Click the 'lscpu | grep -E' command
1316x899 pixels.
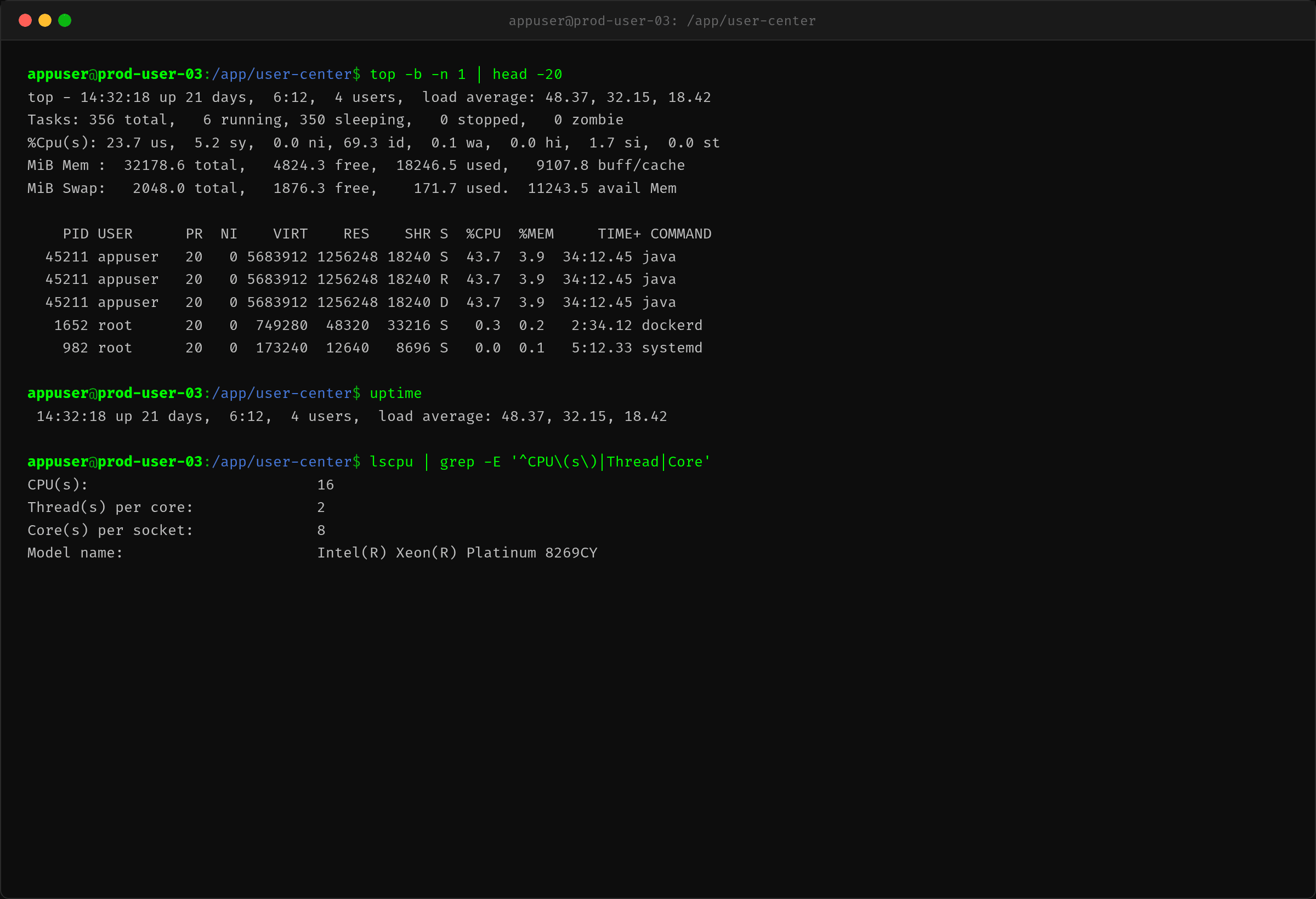click(435, 462)
